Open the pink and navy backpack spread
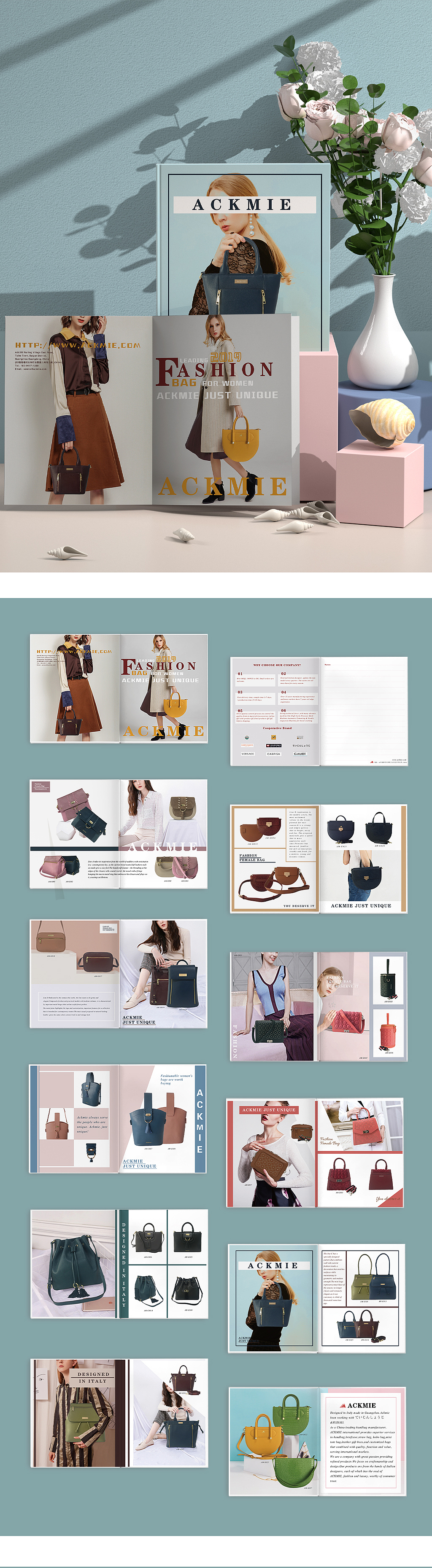Screen dimensions: 432x1568 click(x=119, y=834)
